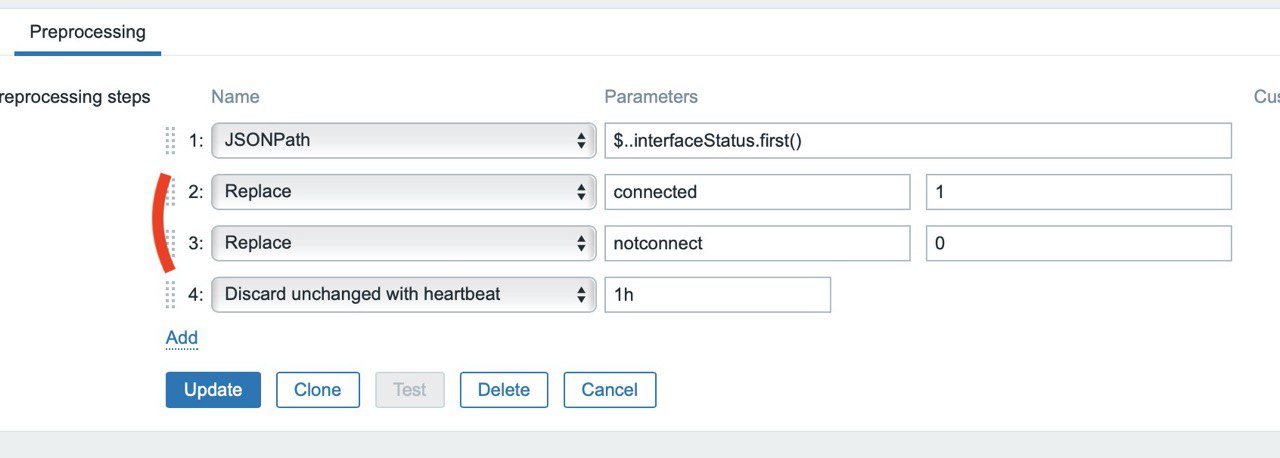This screenshot has width=1280, height=458.
Task: Open the JSONPath step type dropdown
Action: (404, 141)
